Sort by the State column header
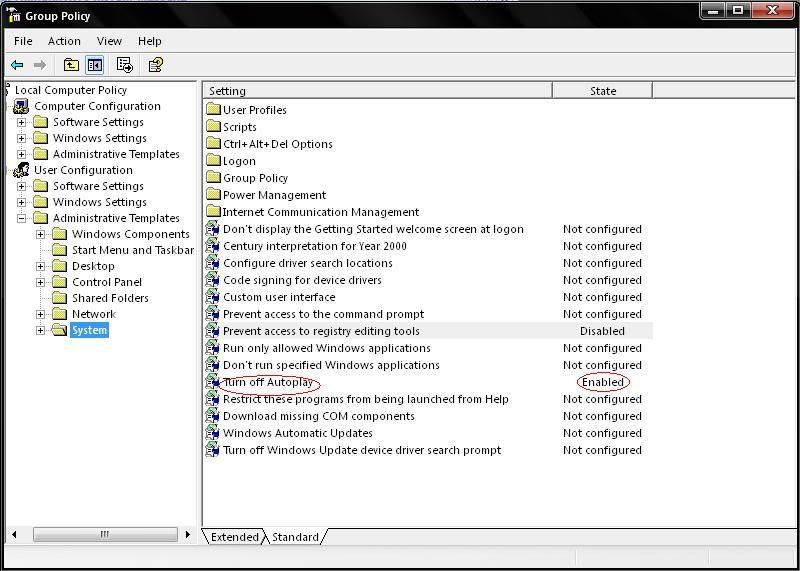 603,91
